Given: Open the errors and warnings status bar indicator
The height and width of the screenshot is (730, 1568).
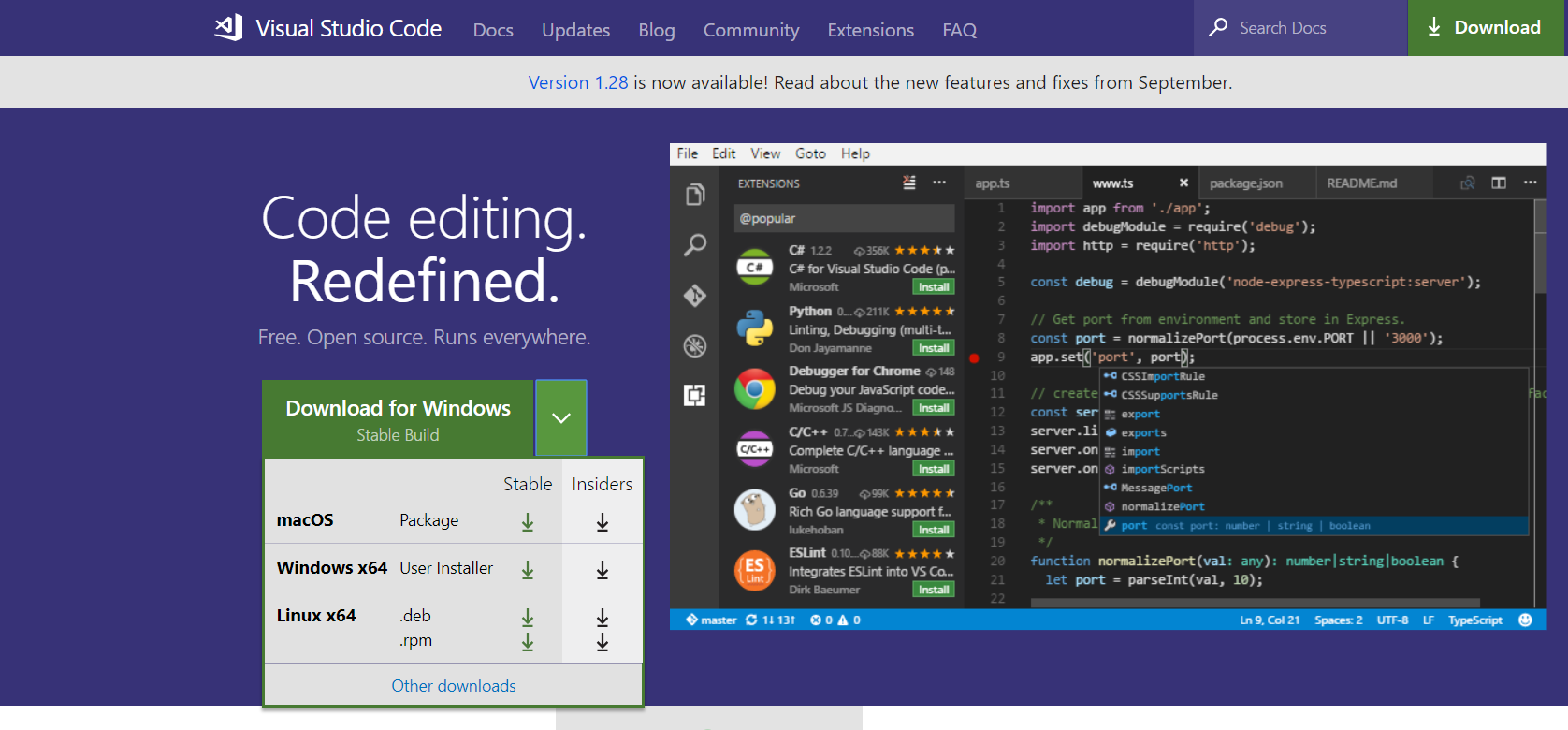Looking at the screenshot, I should [835, 620].
